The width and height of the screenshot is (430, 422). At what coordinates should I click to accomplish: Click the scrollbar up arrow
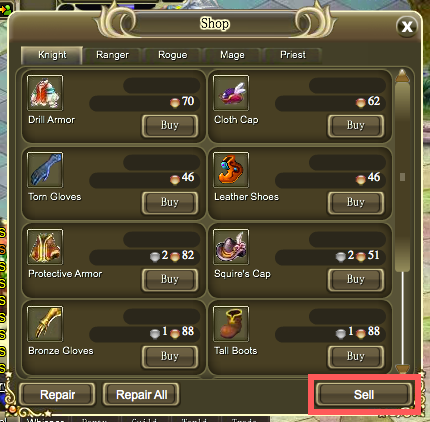[x=402, y=75]
